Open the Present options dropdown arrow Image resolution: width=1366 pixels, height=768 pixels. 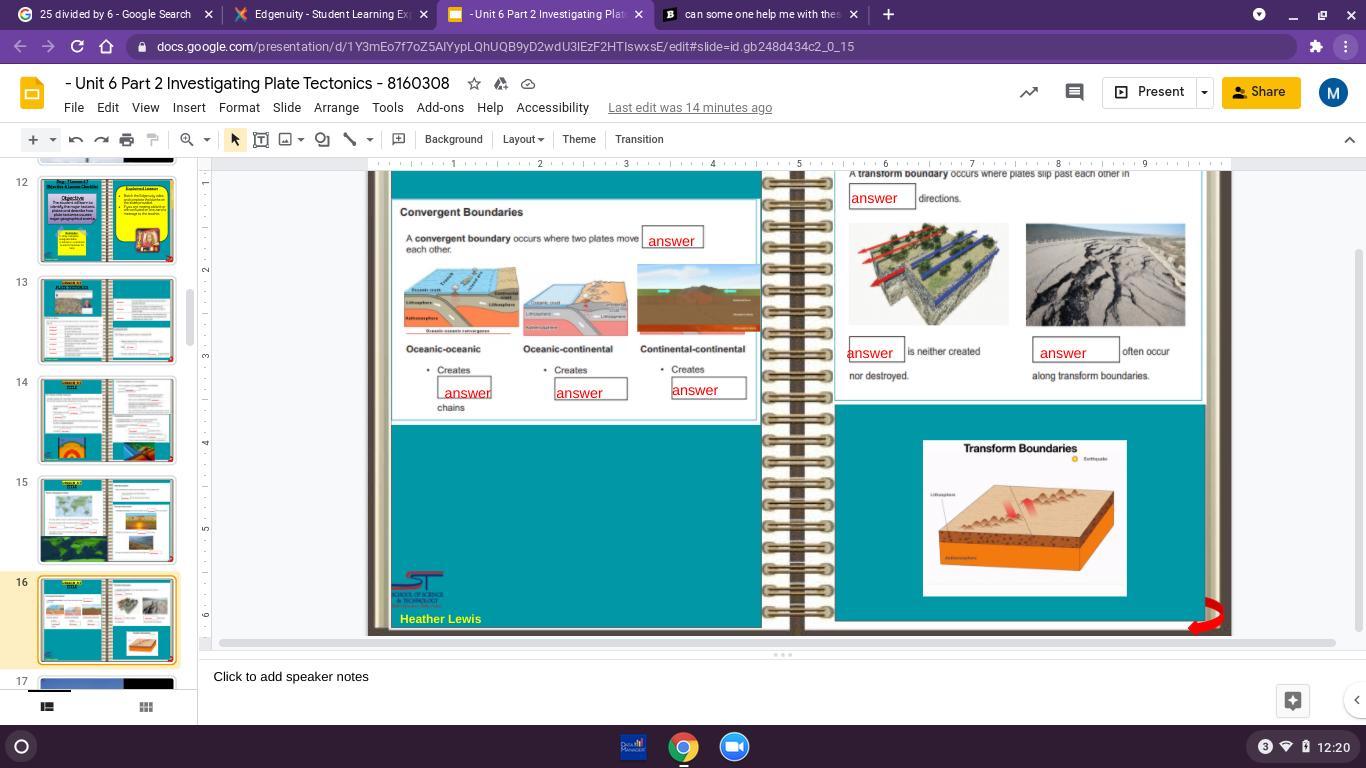click(x=1204, y=92)
